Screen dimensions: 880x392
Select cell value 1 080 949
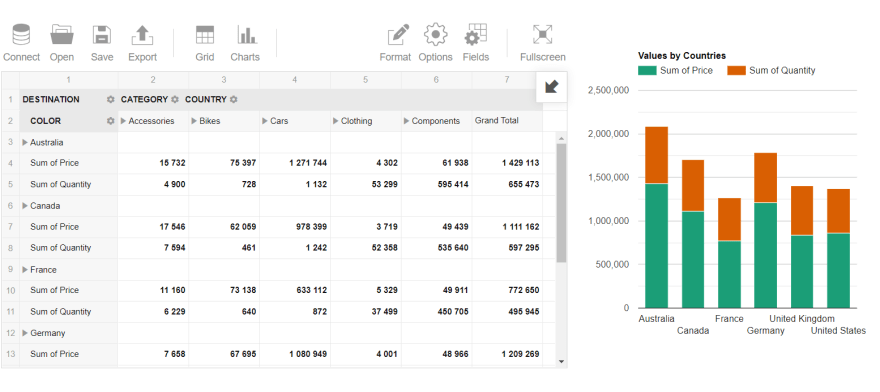tap(295, 354)
